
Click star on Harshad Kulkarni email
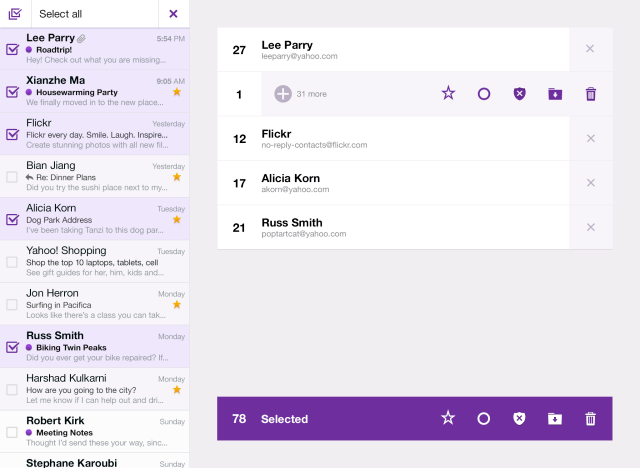coord(177,390)
